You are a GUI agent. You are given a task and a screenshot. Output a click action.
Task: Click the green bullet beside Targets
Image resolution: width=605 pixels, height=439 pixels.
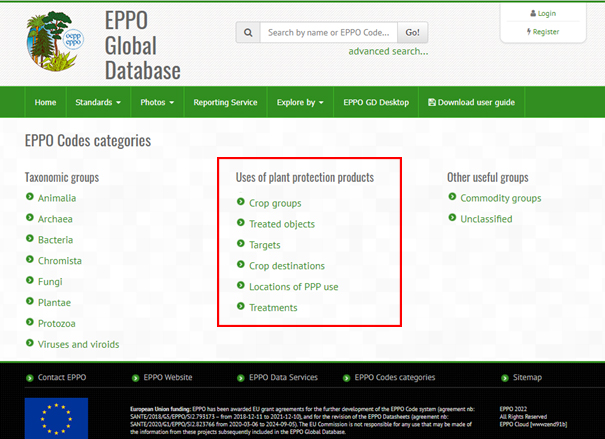coord(241,243)
